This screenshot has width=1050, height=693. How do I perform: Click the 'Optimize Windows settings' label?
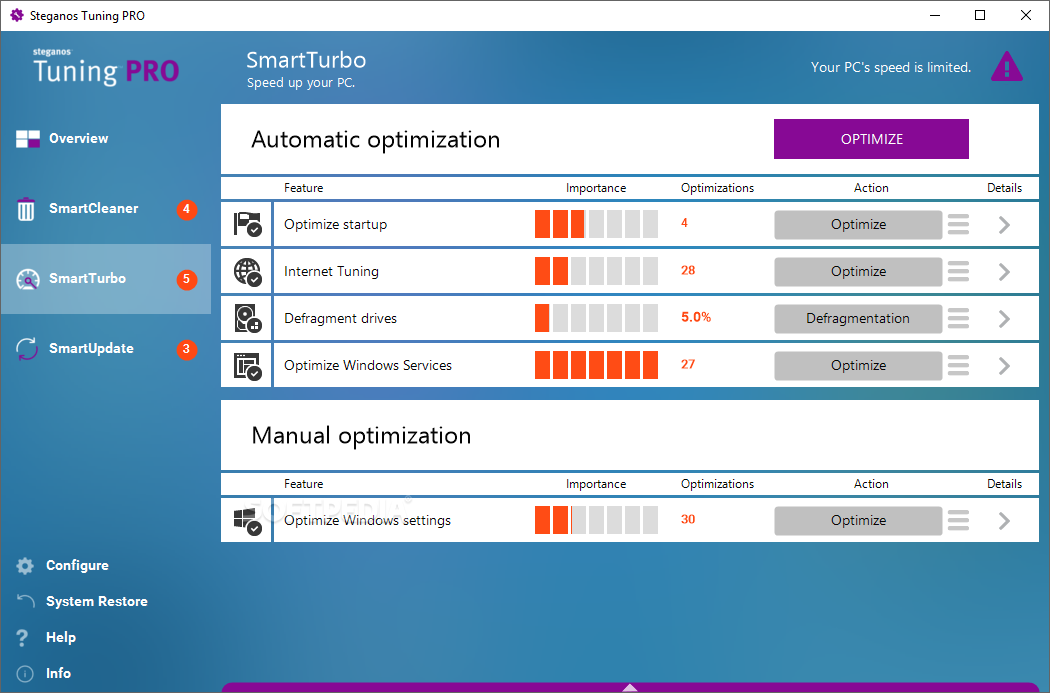367,521
